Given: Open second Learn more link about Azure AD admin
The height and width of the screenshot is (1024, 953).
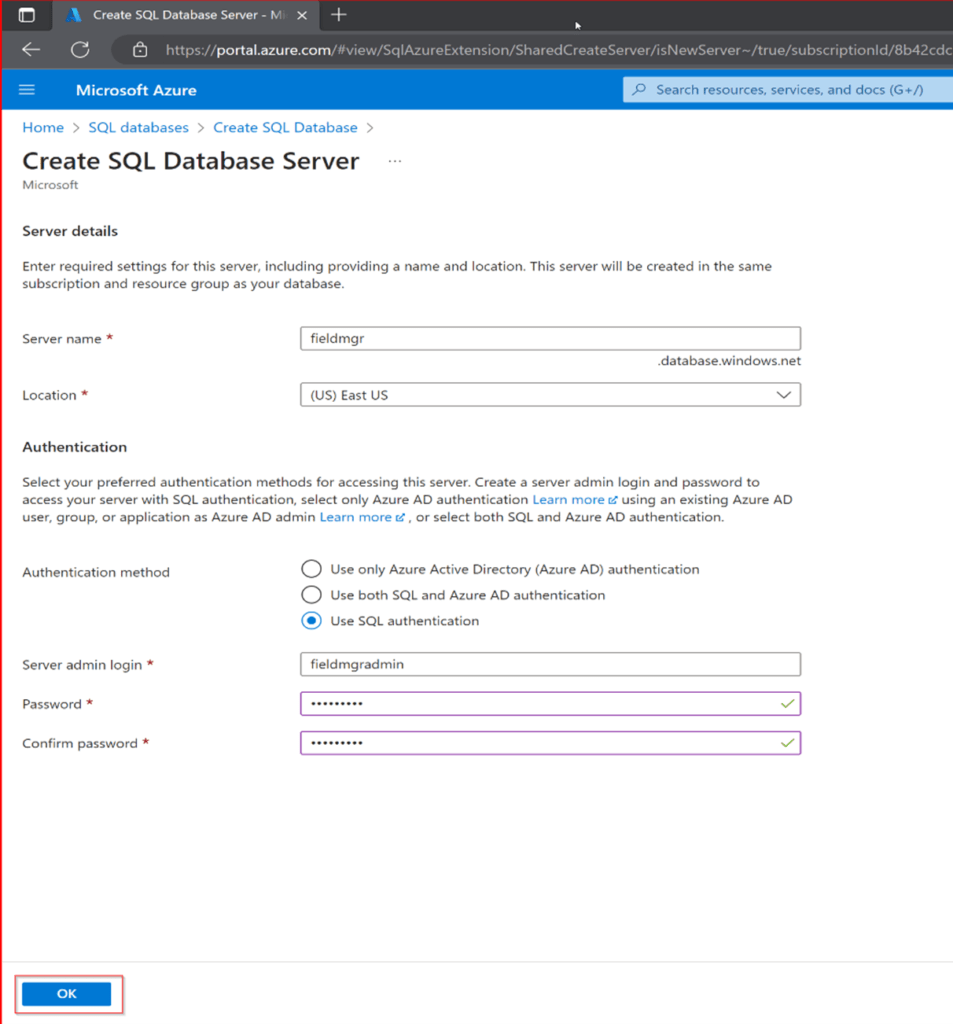Looking at the screenshot, I should (x=361, y=517).
